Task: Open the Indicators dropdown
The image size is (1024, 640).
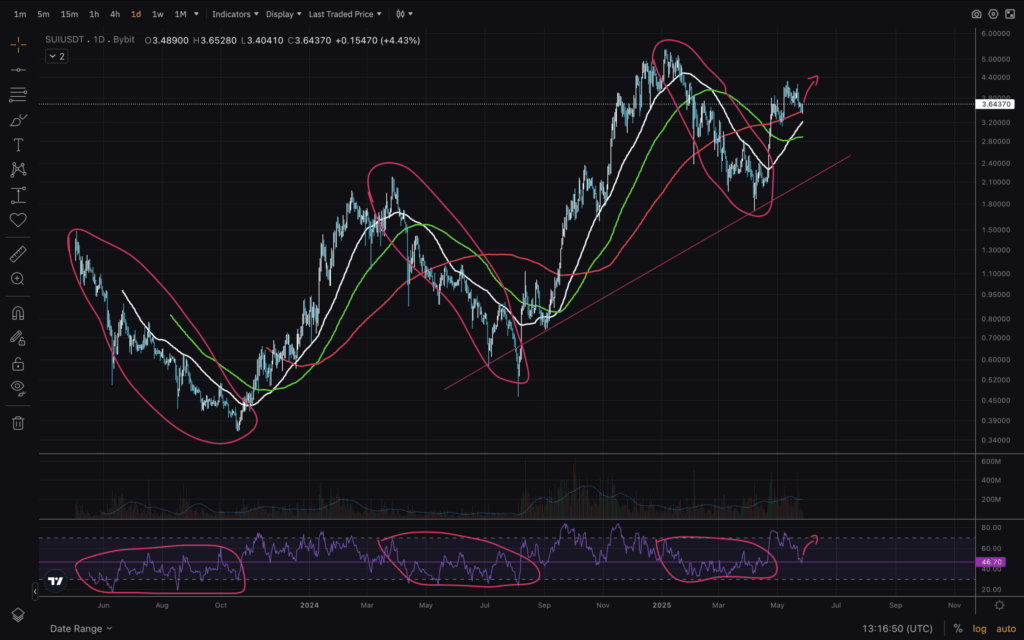Action: [235, 14]
